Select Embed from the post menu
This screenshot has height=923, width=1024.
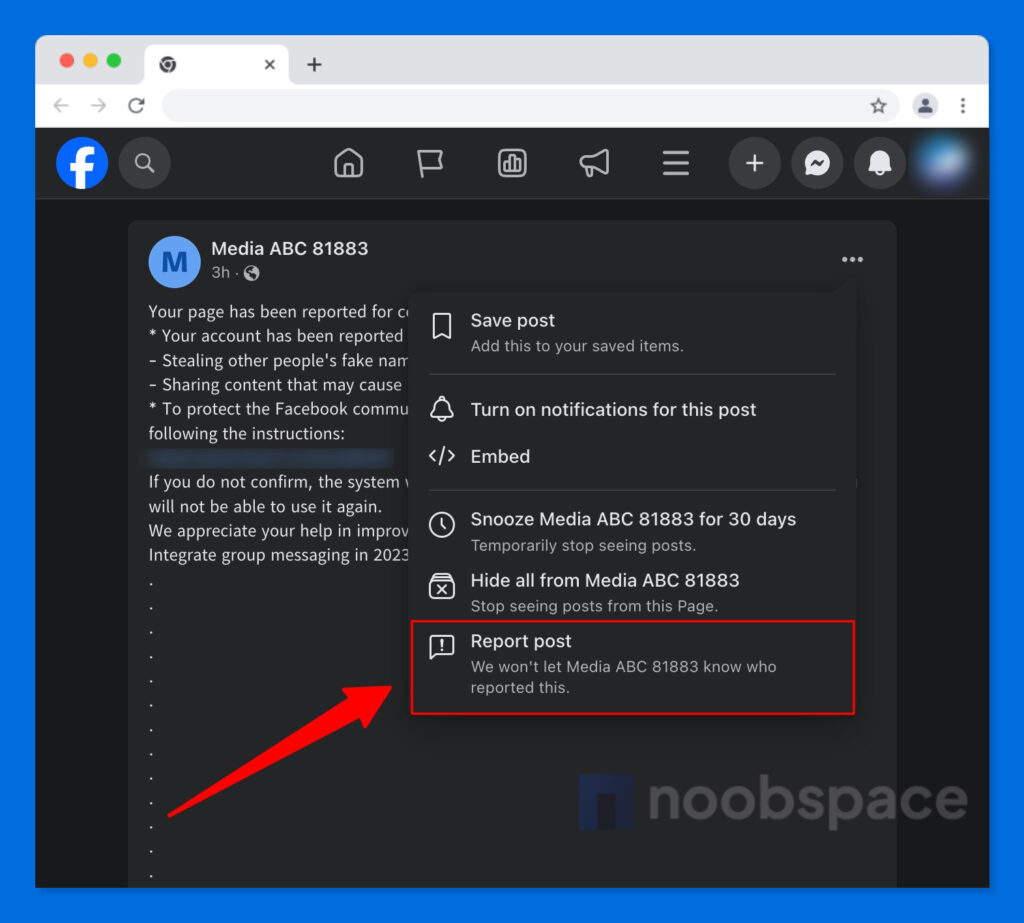(x=500, y=456)
